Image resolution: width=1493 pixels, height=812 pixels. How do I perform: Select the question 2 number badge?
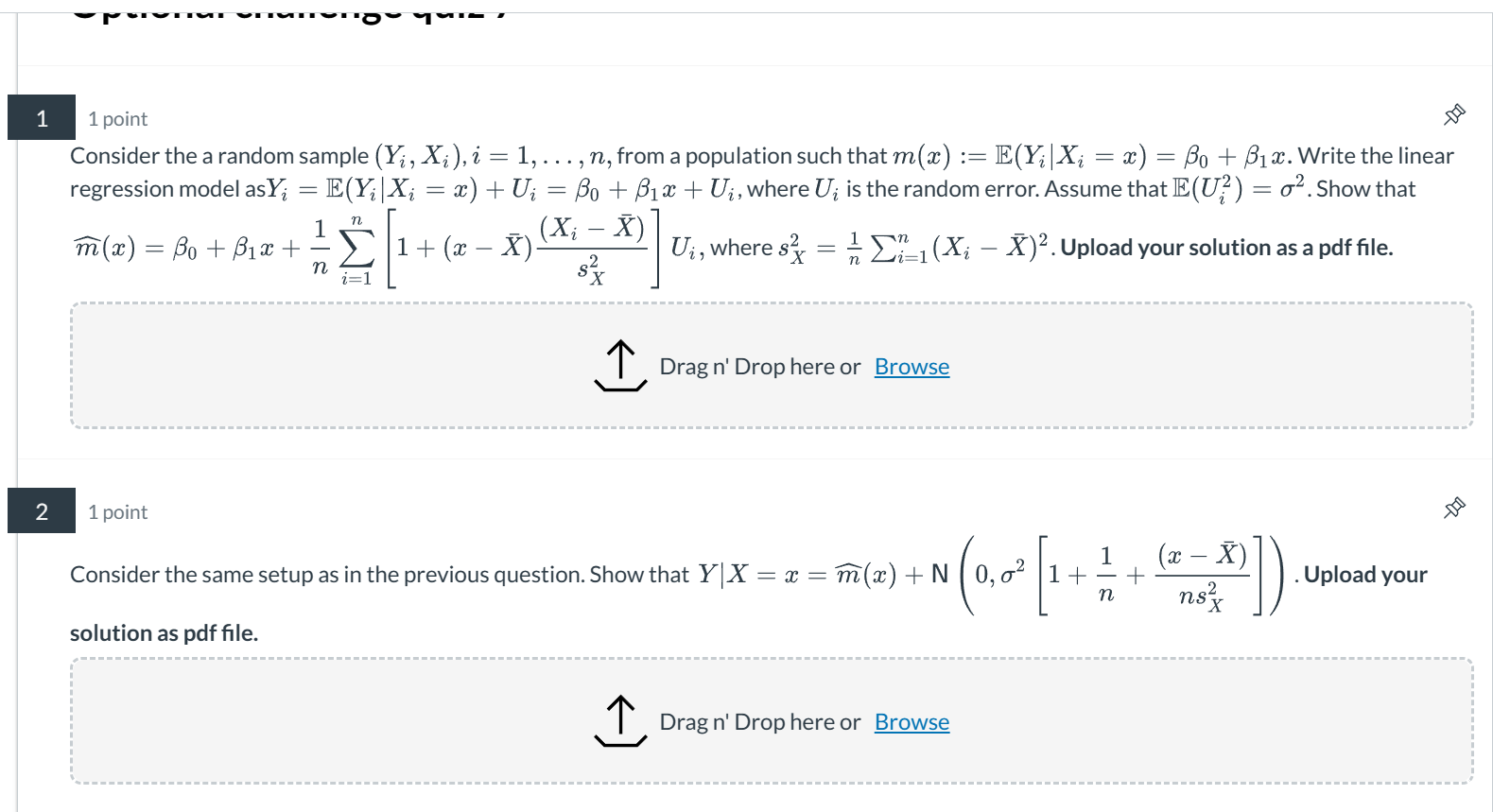pyautogui.click(x=41, y=510)
